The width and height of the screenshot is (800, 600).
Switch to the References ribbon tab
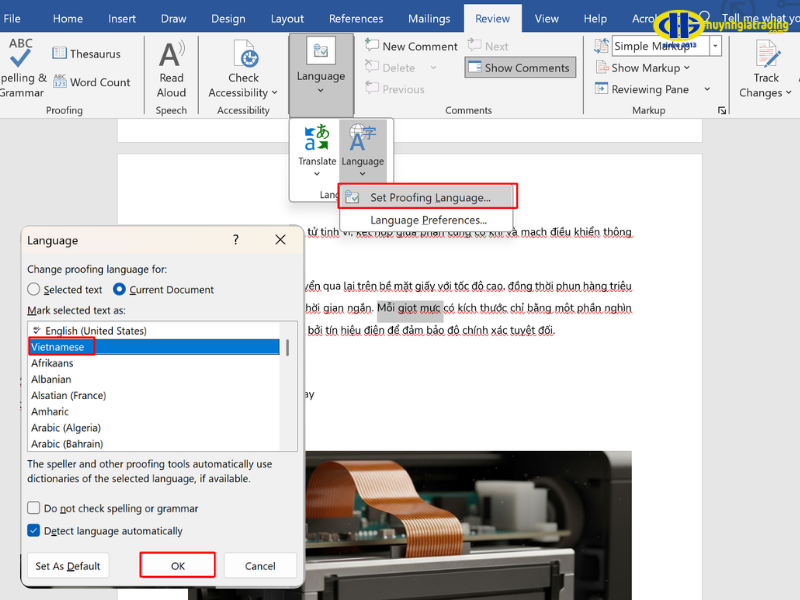(356, 17)
